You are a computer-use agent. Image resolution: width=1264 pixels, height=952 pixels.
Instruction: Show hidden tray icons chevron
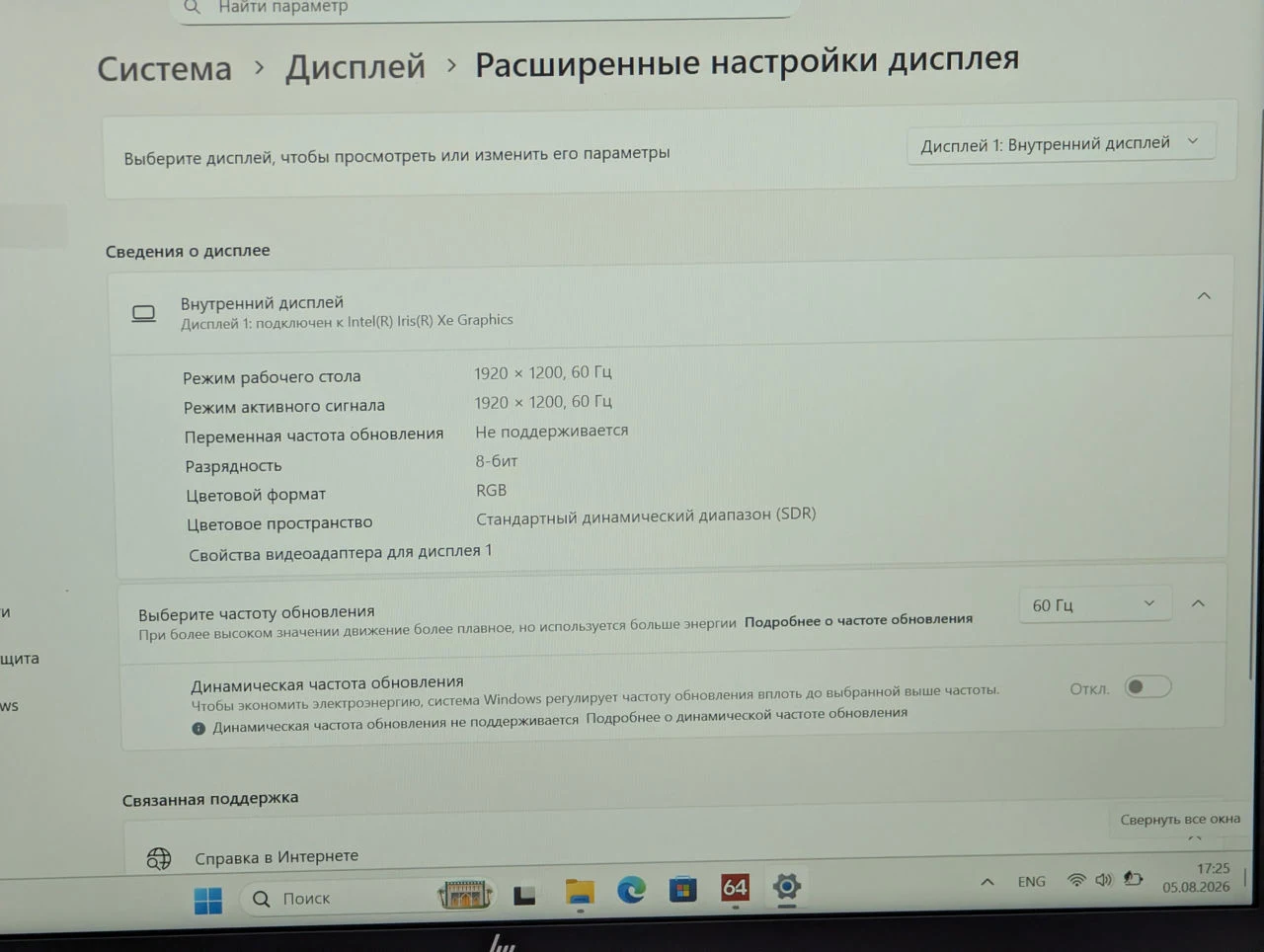(x=987, y=882)
